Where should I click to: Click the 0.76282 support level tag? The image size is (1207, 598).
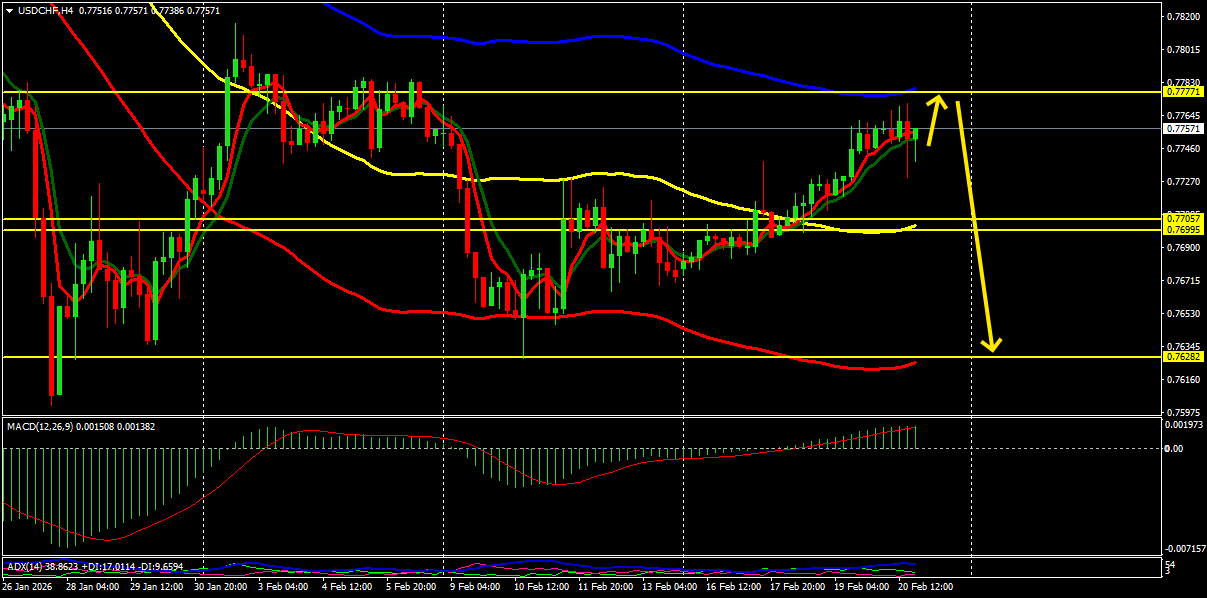(1183, 356)
